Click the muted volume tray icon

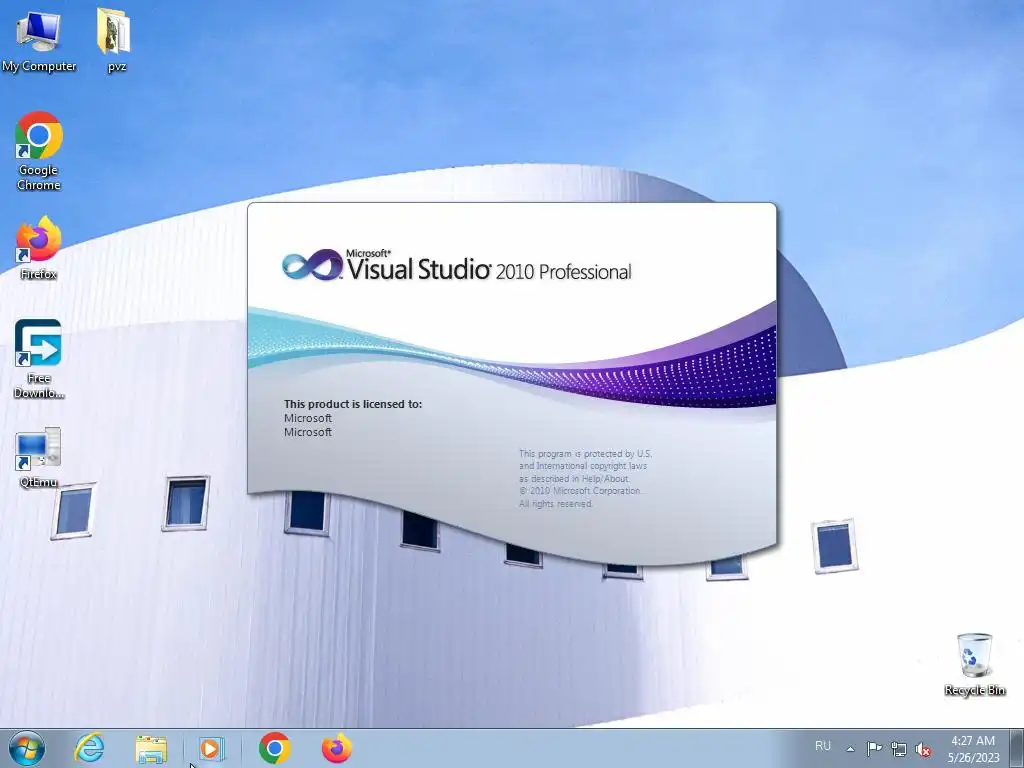click(923, 749)
